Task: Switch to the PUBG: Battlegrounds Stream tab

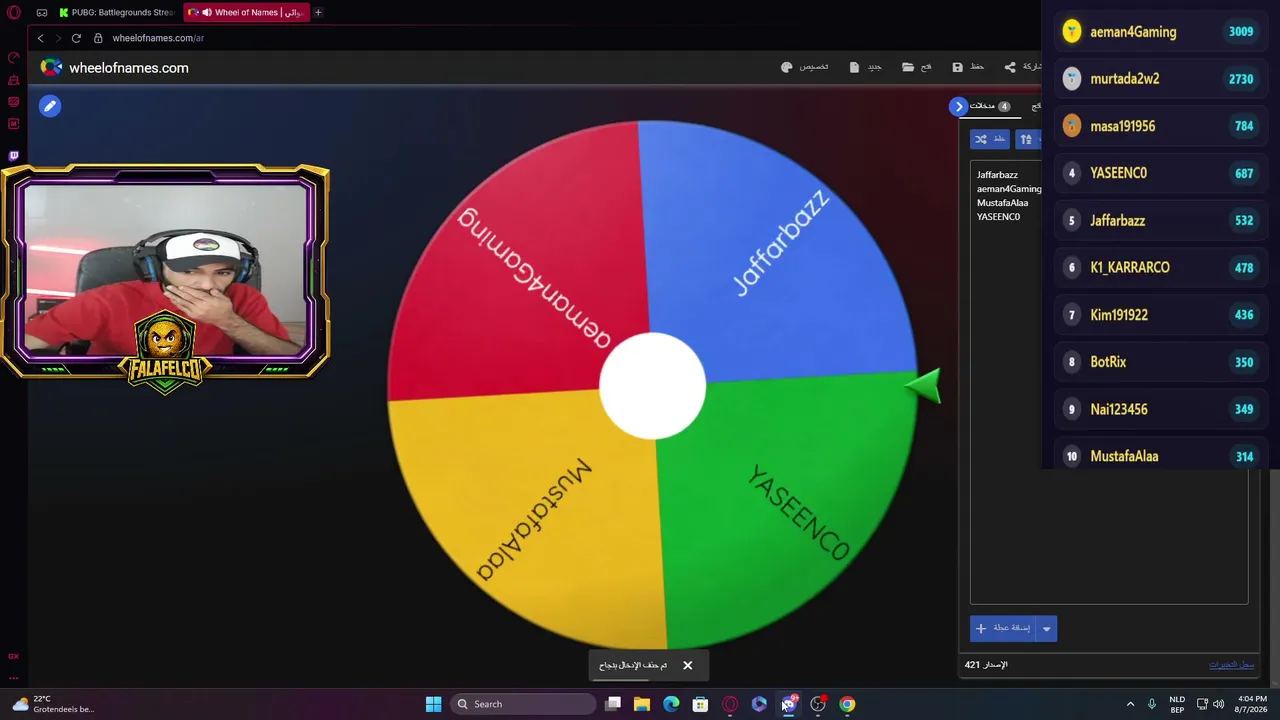Action: [116, 12]
